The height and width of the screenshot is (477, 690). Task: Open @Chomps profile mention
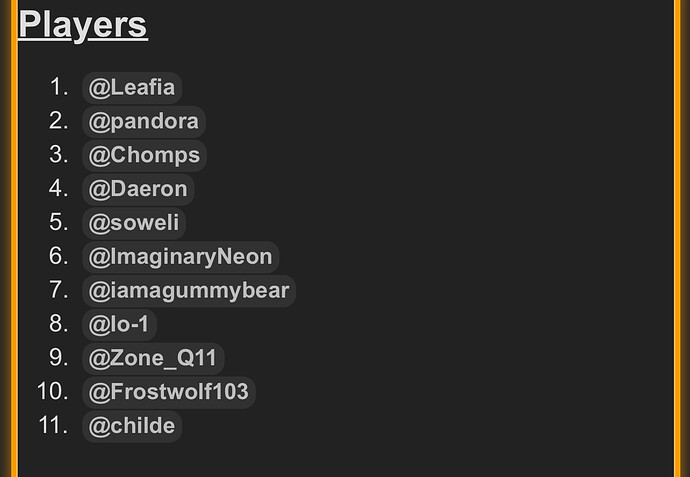144,155
